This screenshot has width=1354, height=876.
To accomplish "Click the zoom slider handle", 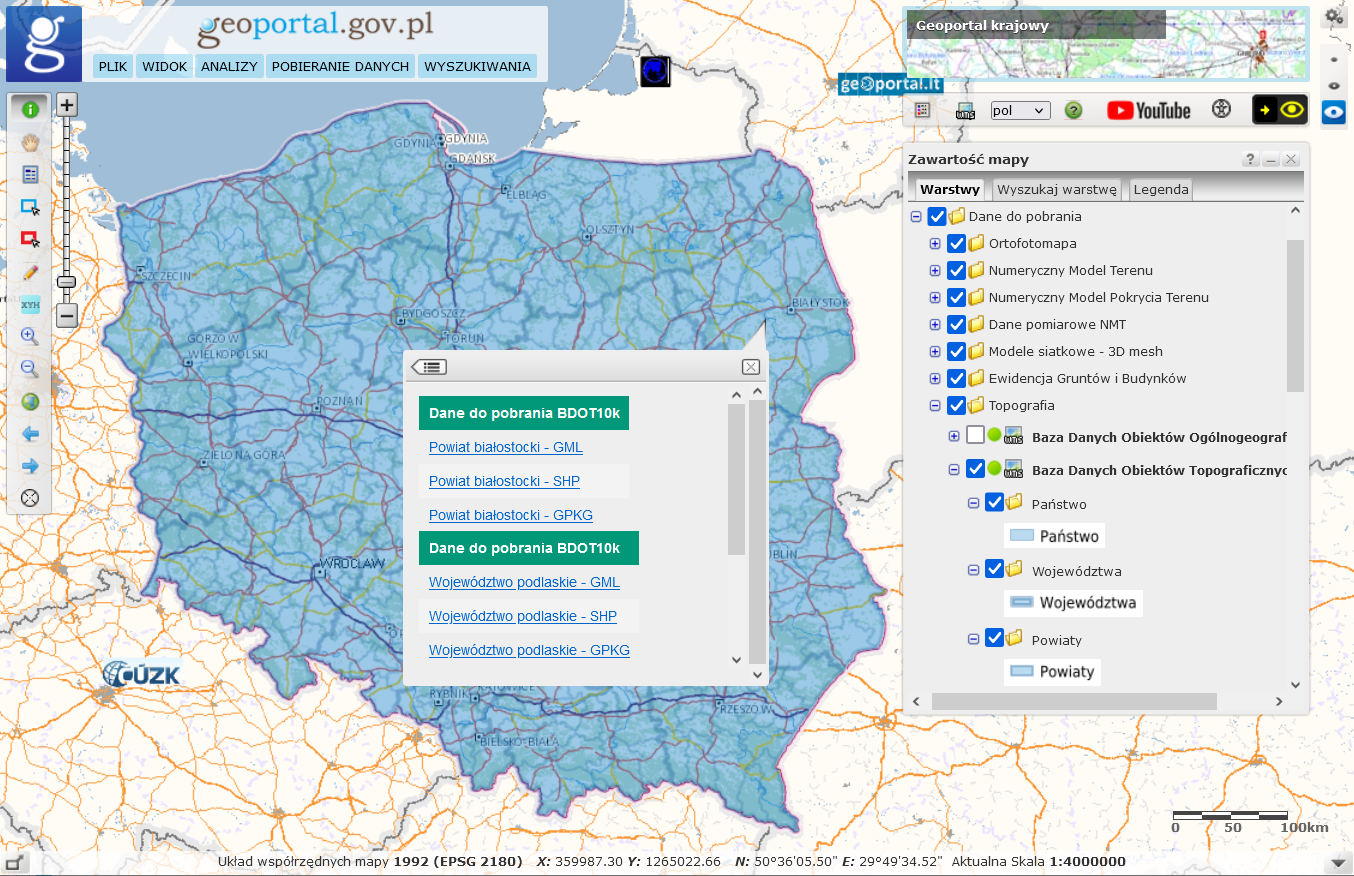I will click(x=67, y=282).
